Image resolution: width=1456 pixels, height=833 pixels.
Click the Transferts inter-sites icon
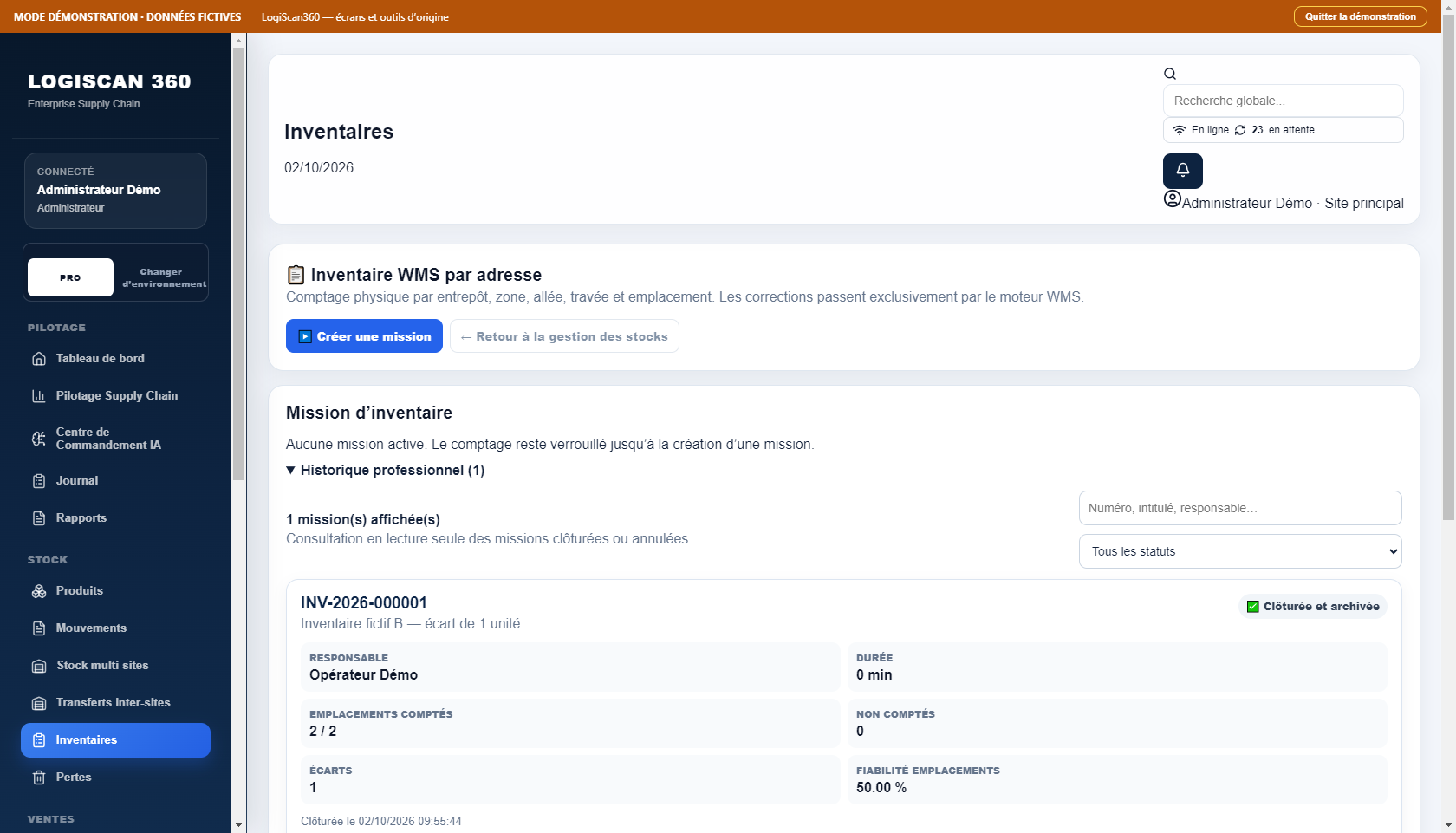click(39, 703)
